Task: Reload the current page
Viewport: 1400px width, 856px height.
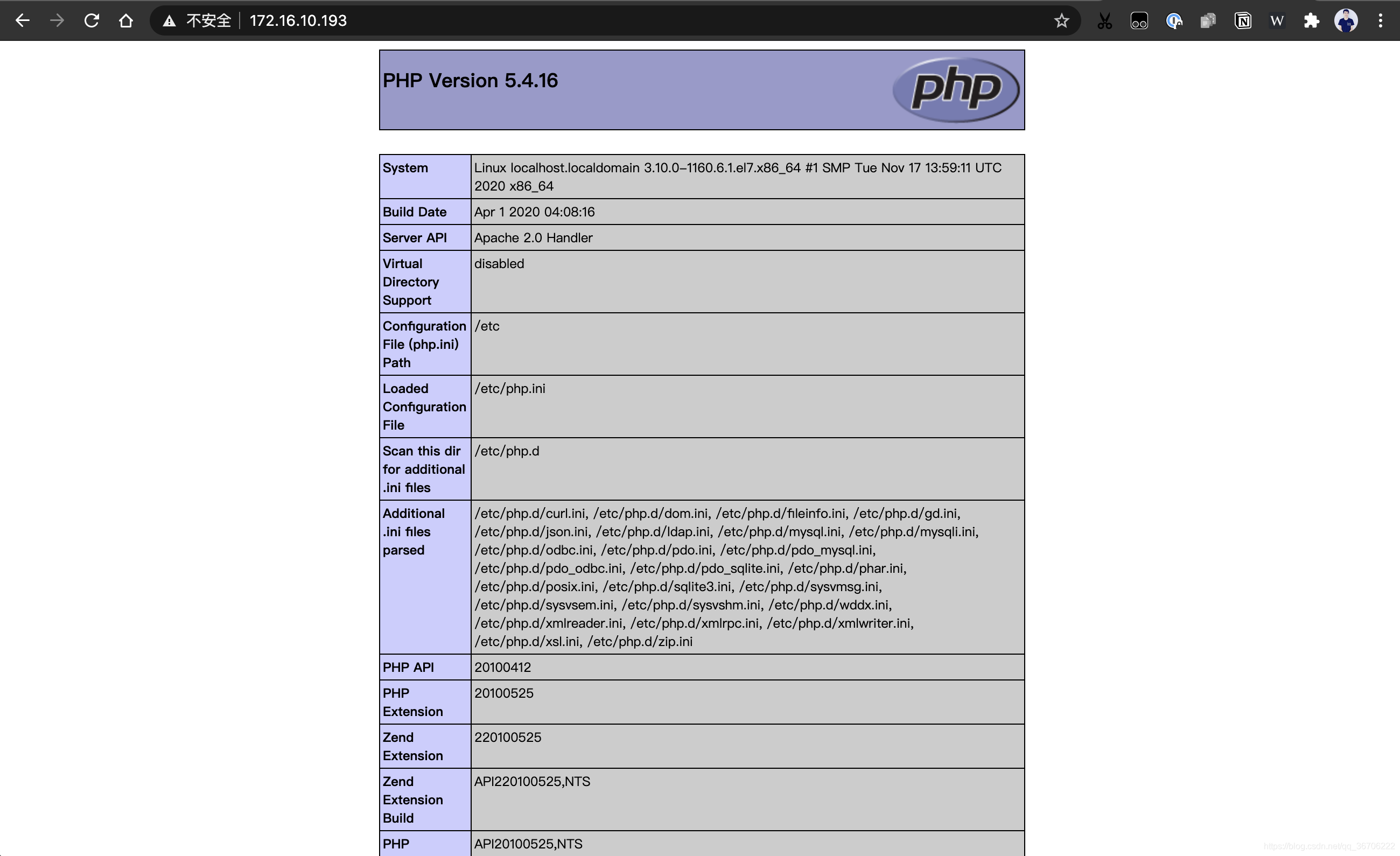Action: tap(92, 21)
